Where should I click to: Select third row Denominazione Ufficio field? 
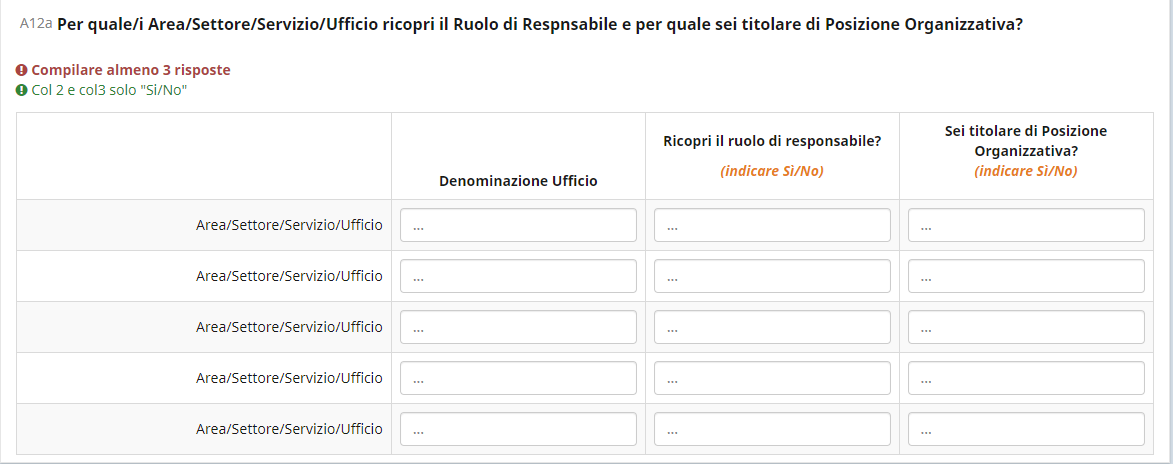pos(518,327)
